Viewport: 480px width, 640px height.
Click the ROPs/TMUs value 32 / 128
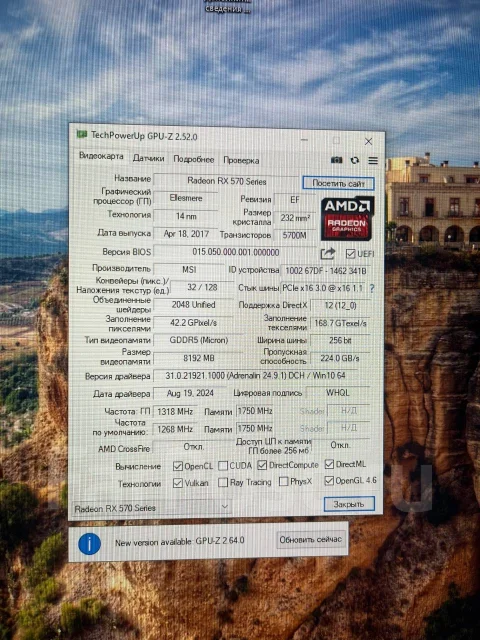(x=202, y=287)
